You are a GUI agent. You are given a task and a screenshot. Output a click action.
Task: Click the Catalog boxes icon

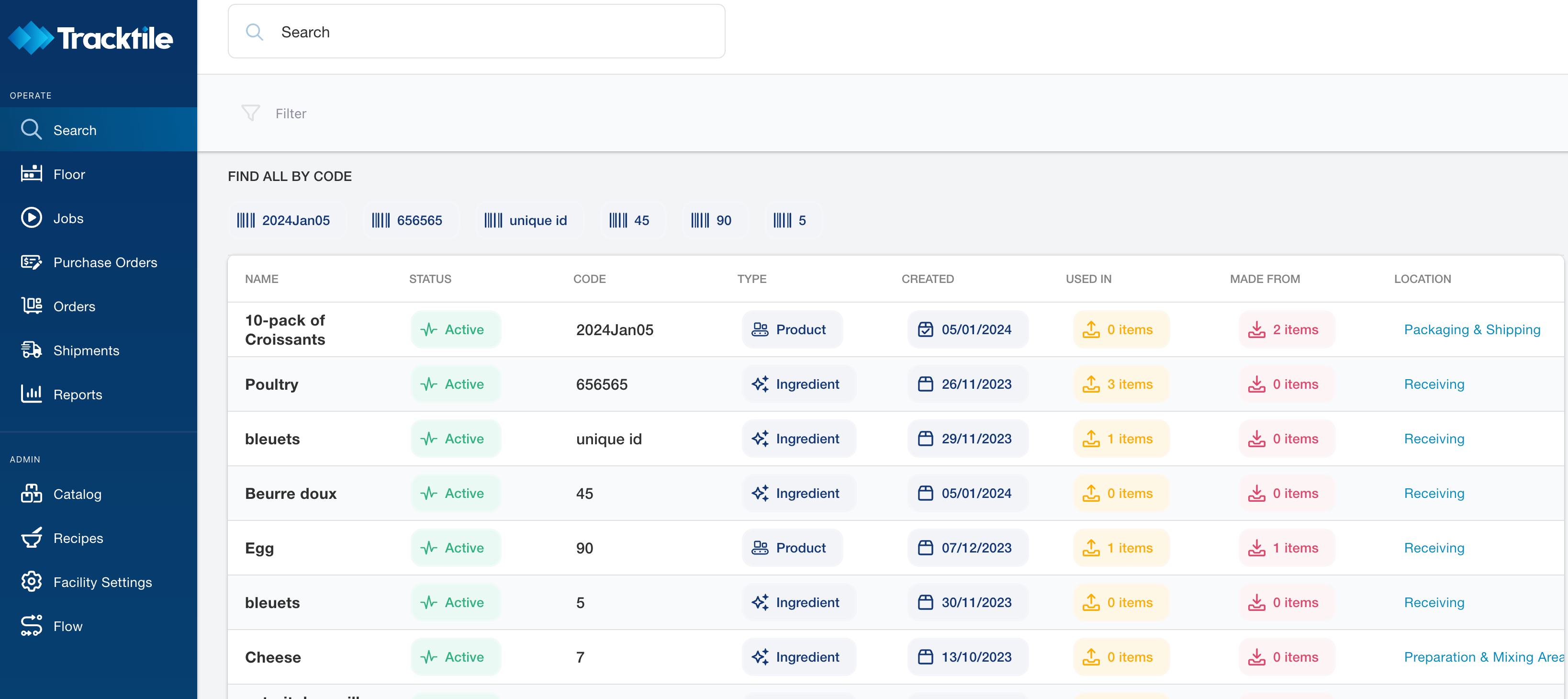(31, 494)
